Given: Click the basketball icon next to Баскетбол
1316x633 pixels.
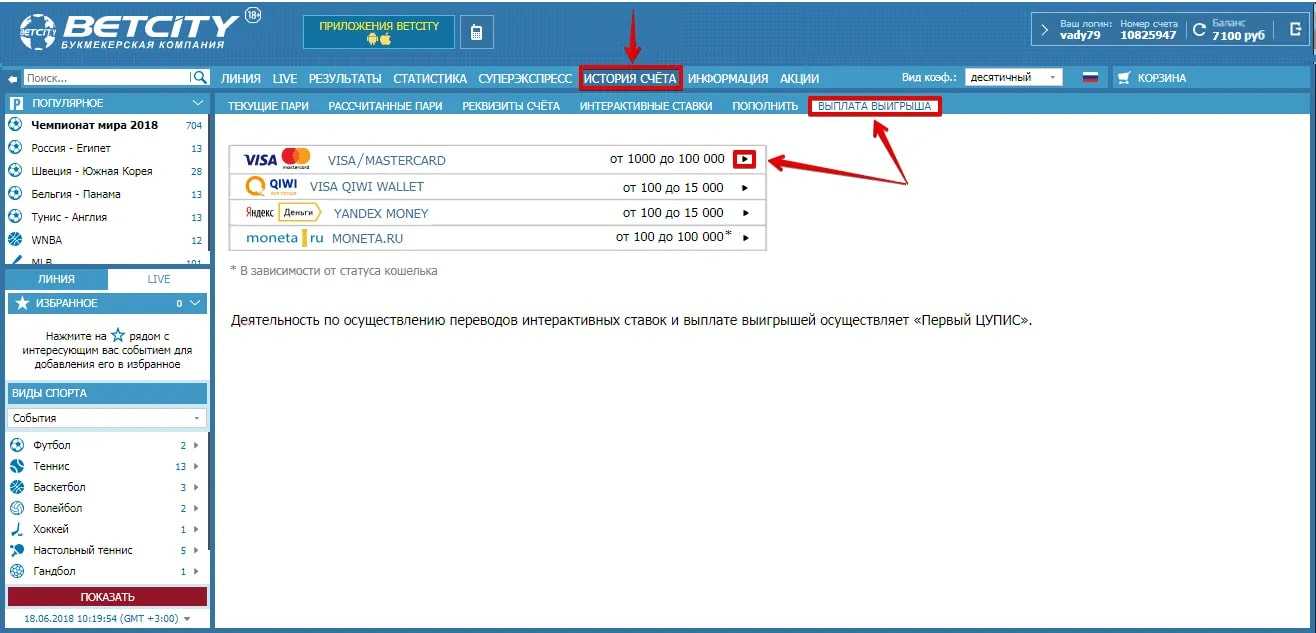Looking at the screenshot, I should tap(16, 487).
